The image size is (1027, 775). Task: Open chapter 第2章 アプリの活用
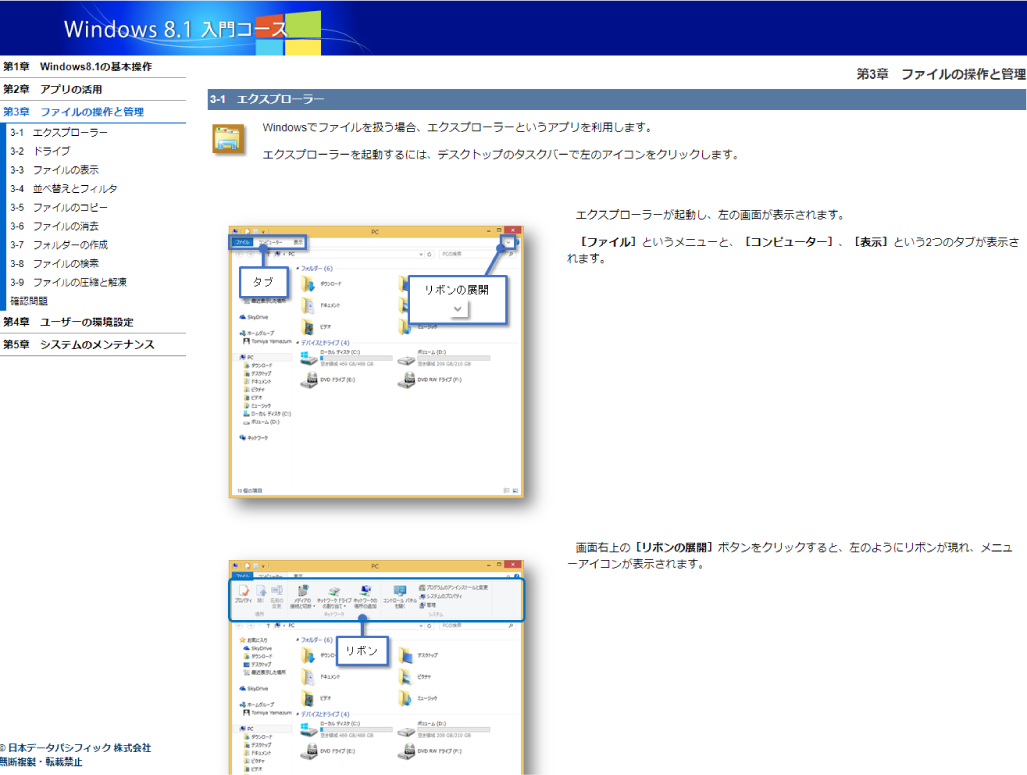52,89
